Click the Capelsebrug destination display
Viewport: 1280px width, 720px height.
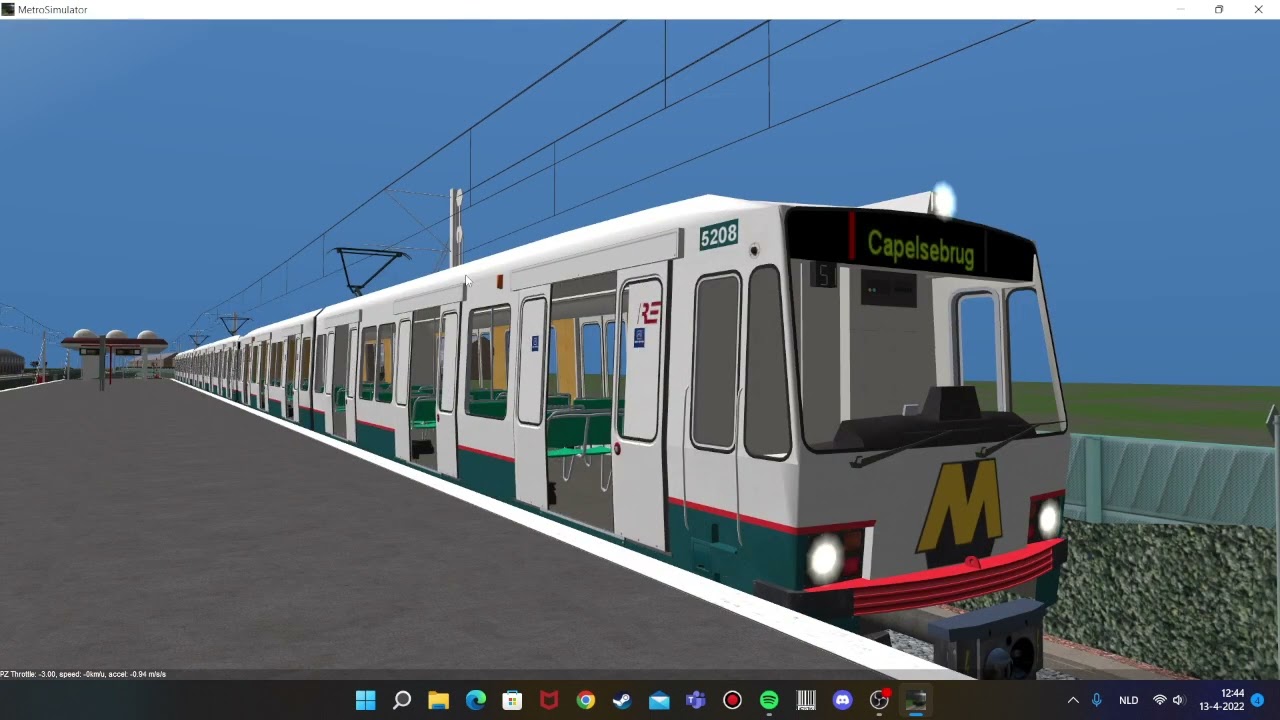point(920,247)
